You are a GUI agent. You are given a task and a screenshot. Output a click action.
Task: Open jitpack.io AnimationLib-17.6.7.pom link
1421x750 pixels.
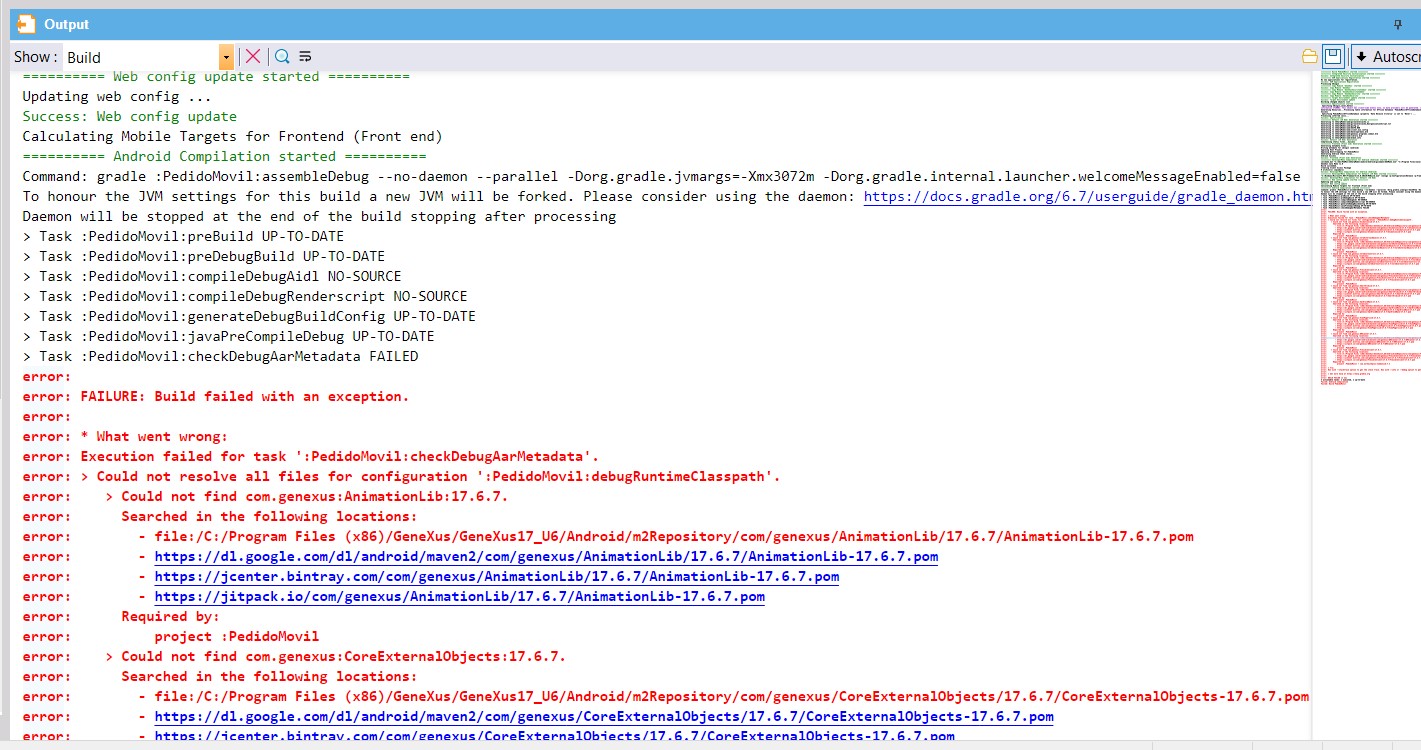click(460, 596)
